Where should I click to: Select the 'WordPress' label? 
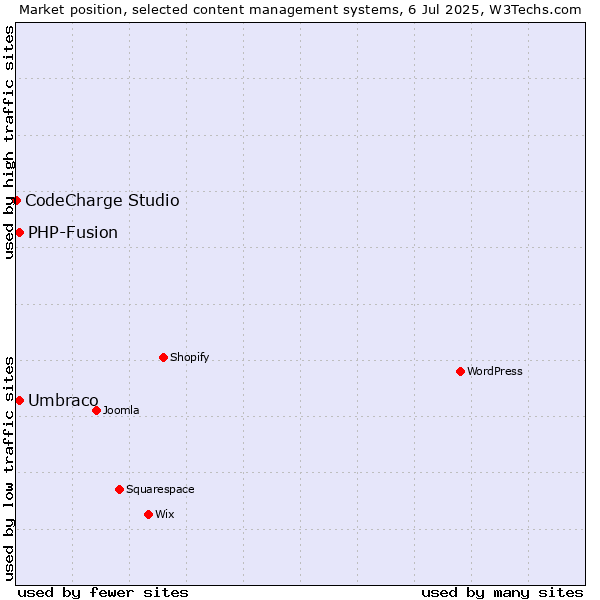[x=494, y=371]
